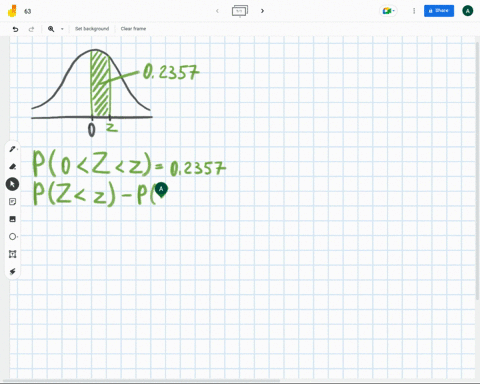Click the blue Share button
Viewport: 480px width, 384px height.
coord(439,11)
